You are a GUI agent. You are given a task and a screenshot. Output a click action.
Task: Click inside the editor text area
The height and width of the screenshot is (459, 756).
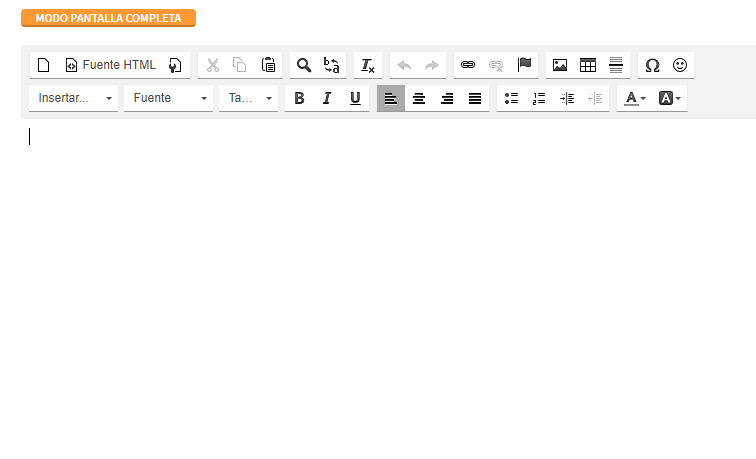(x=389, y=288)
